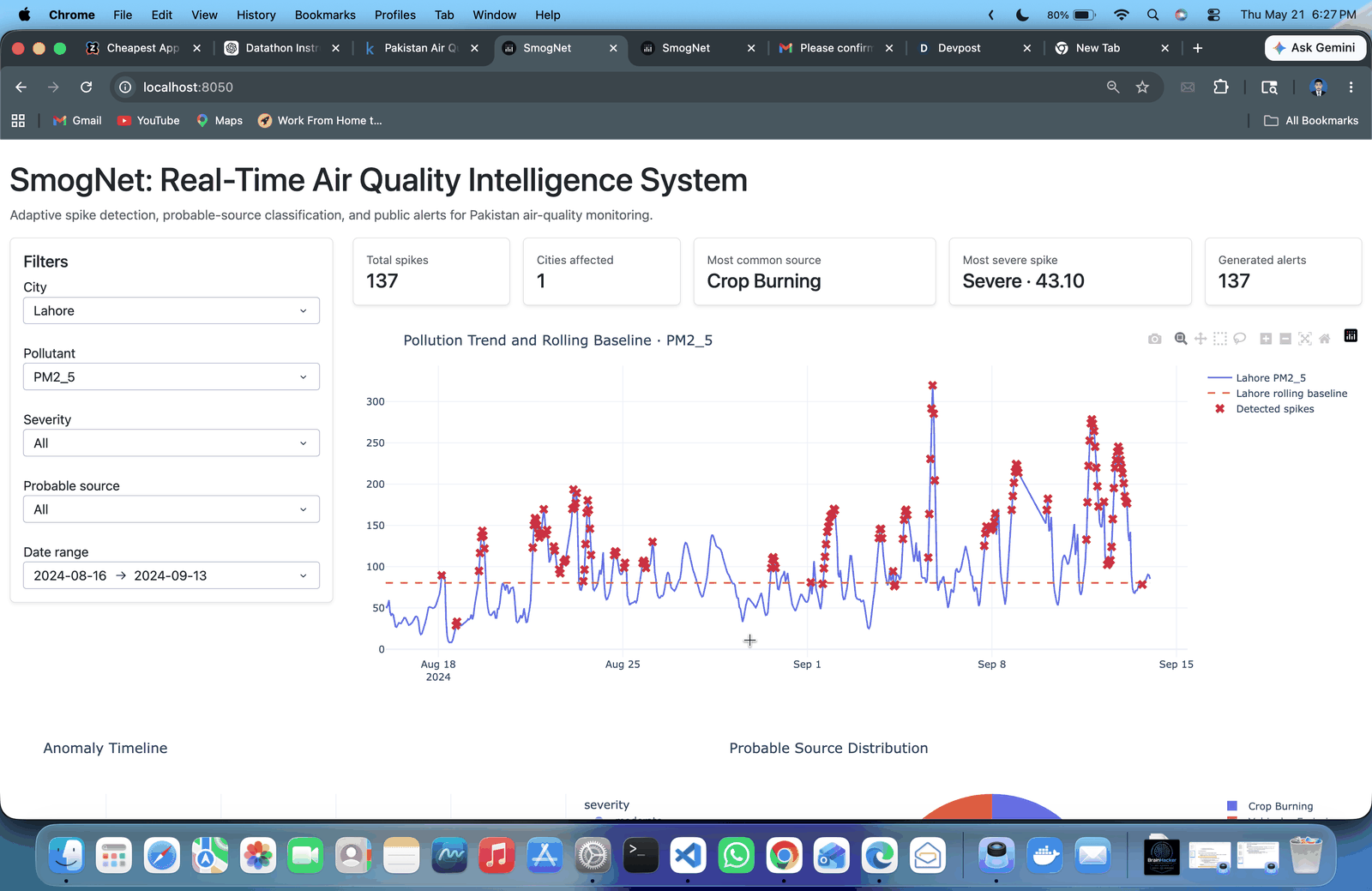Expand the City dropdown showing Lahore

pyautogui.click(x=171, y=310)
